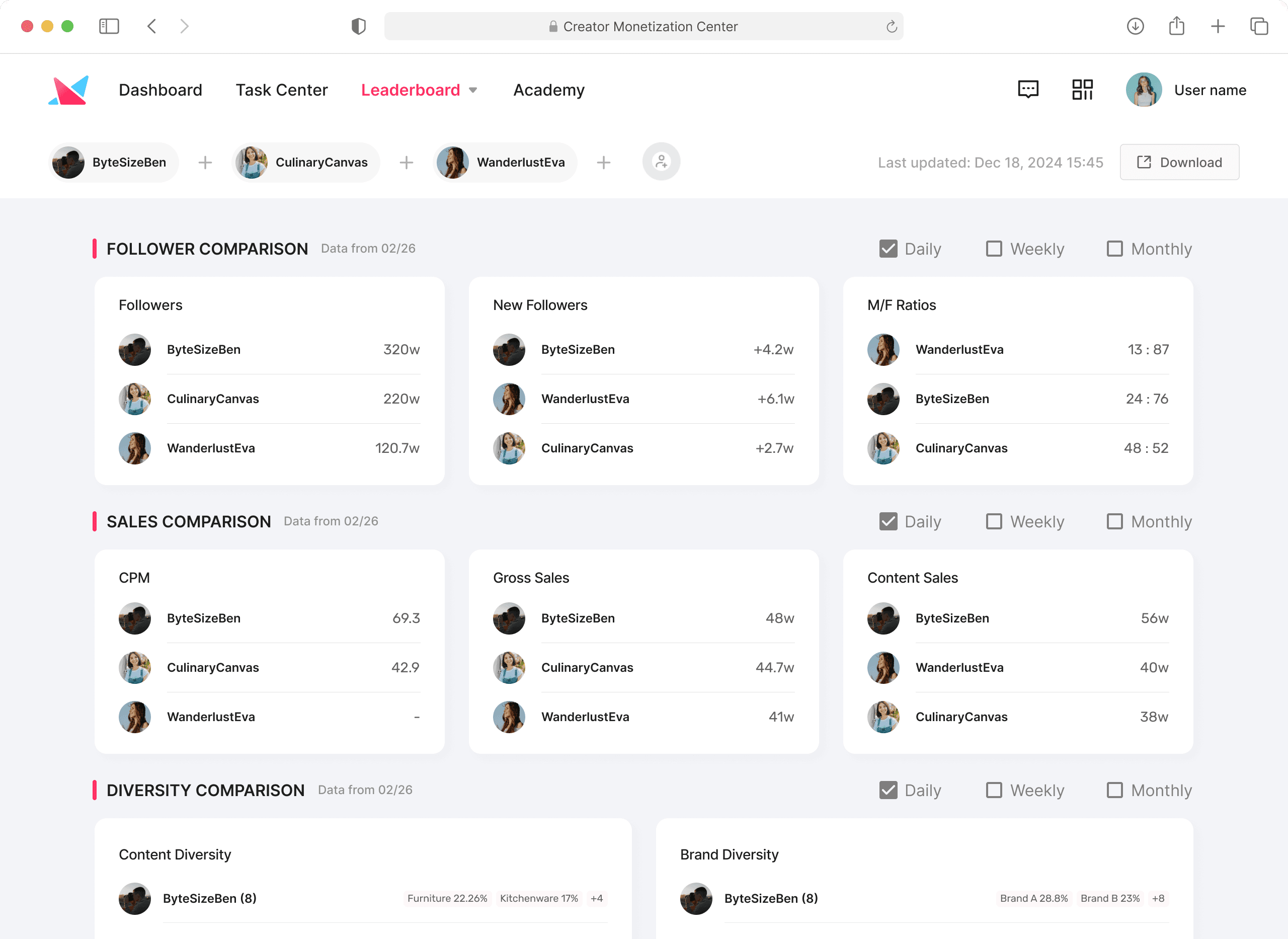
Task: Click the Last updated timestamp text
Action: tap(990, 163)
